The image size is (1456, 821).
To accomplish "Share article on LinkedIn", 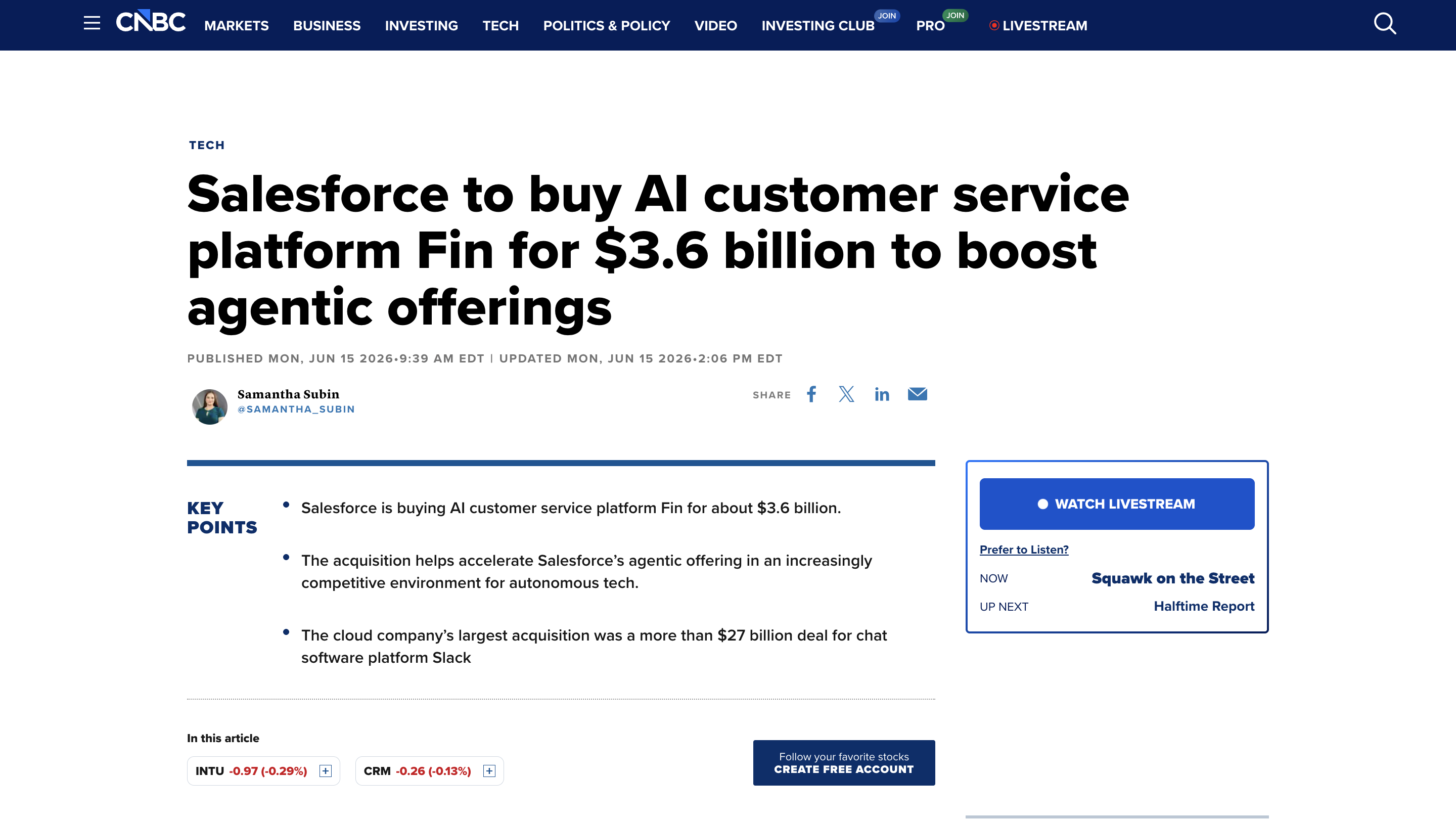I will point(882,394).
